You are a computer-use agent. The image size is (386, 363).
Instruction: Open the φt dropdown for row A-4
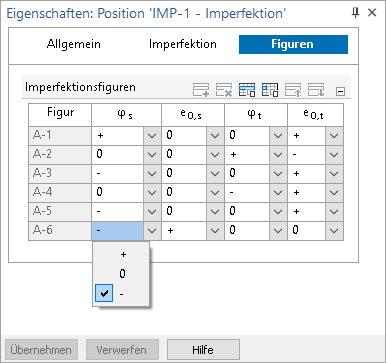[278, 193]
